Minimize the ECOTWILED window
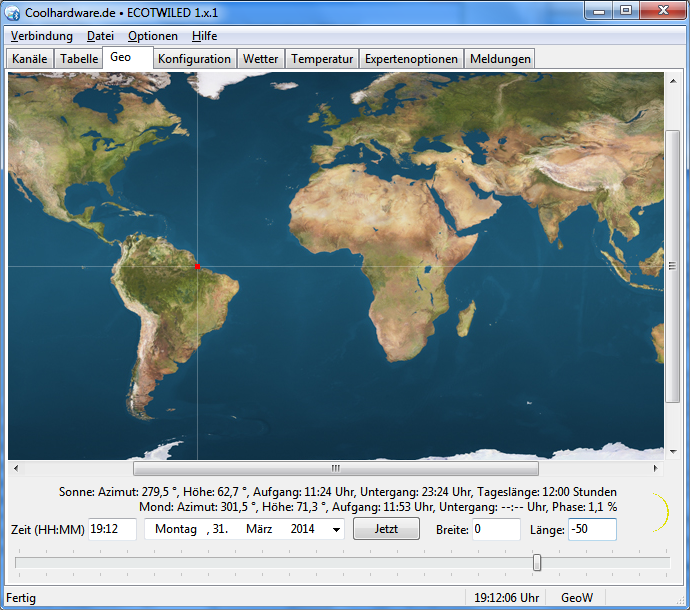 point(599,11)
